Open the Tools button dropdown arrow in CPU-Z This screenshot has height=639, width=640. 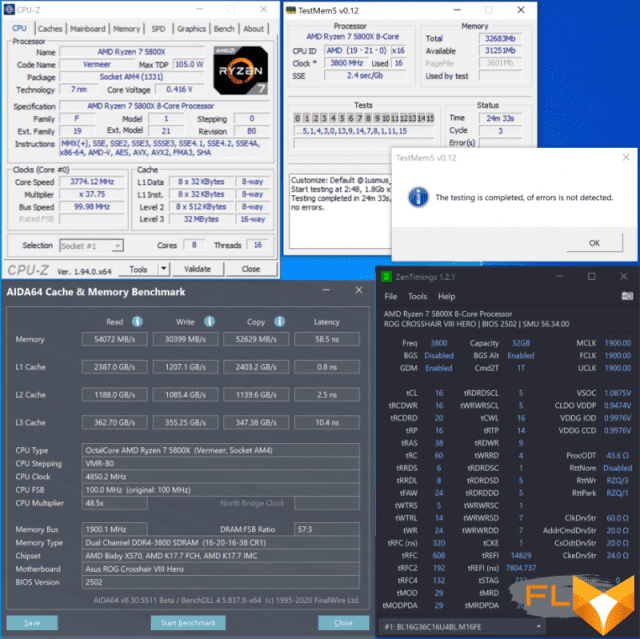coord(164,269)
